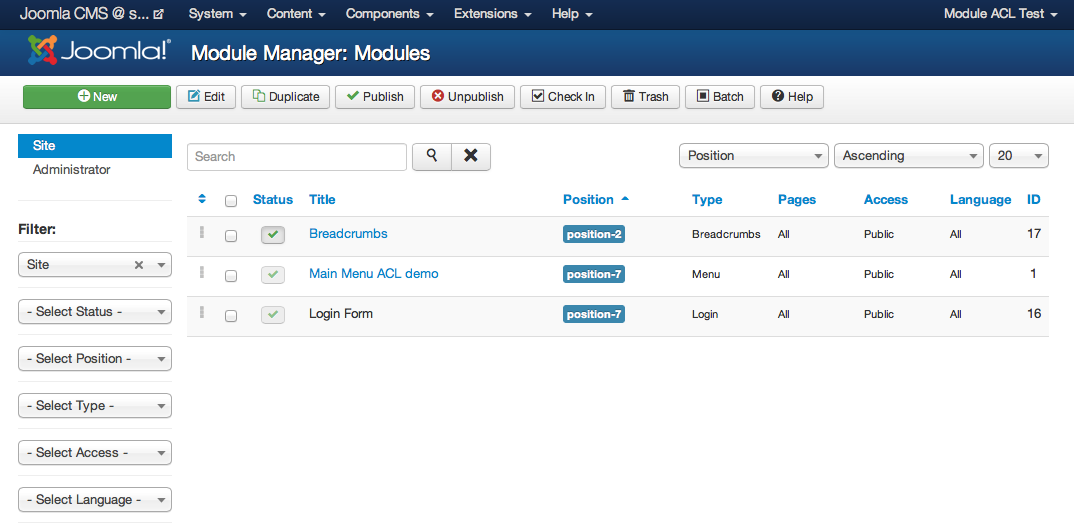Sort by the Status column header
Image resolution: width=1074 pixels, height=526 pixels.
273,199
